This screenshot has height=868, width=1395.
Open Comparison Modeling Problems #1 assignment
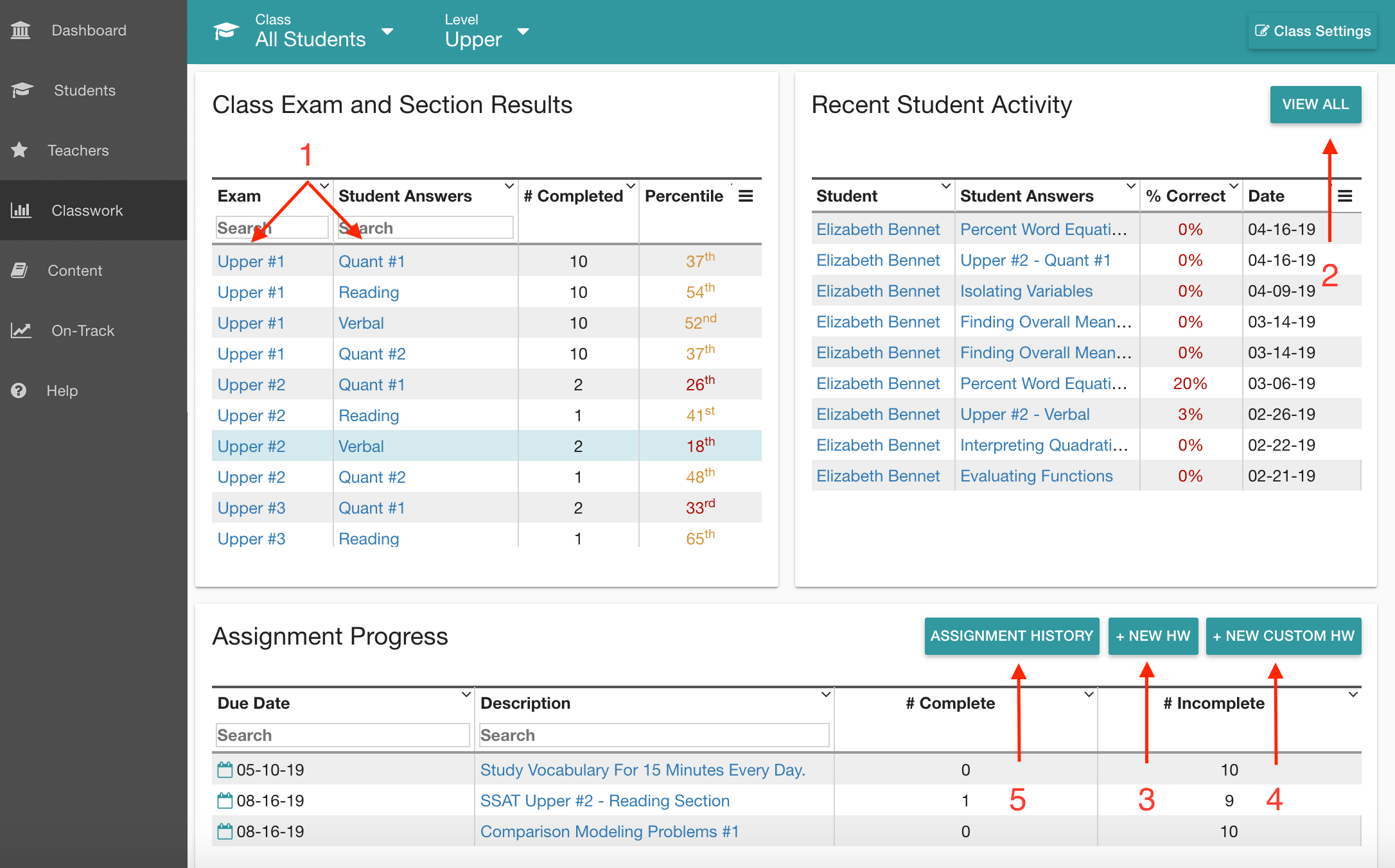(610, 831)
